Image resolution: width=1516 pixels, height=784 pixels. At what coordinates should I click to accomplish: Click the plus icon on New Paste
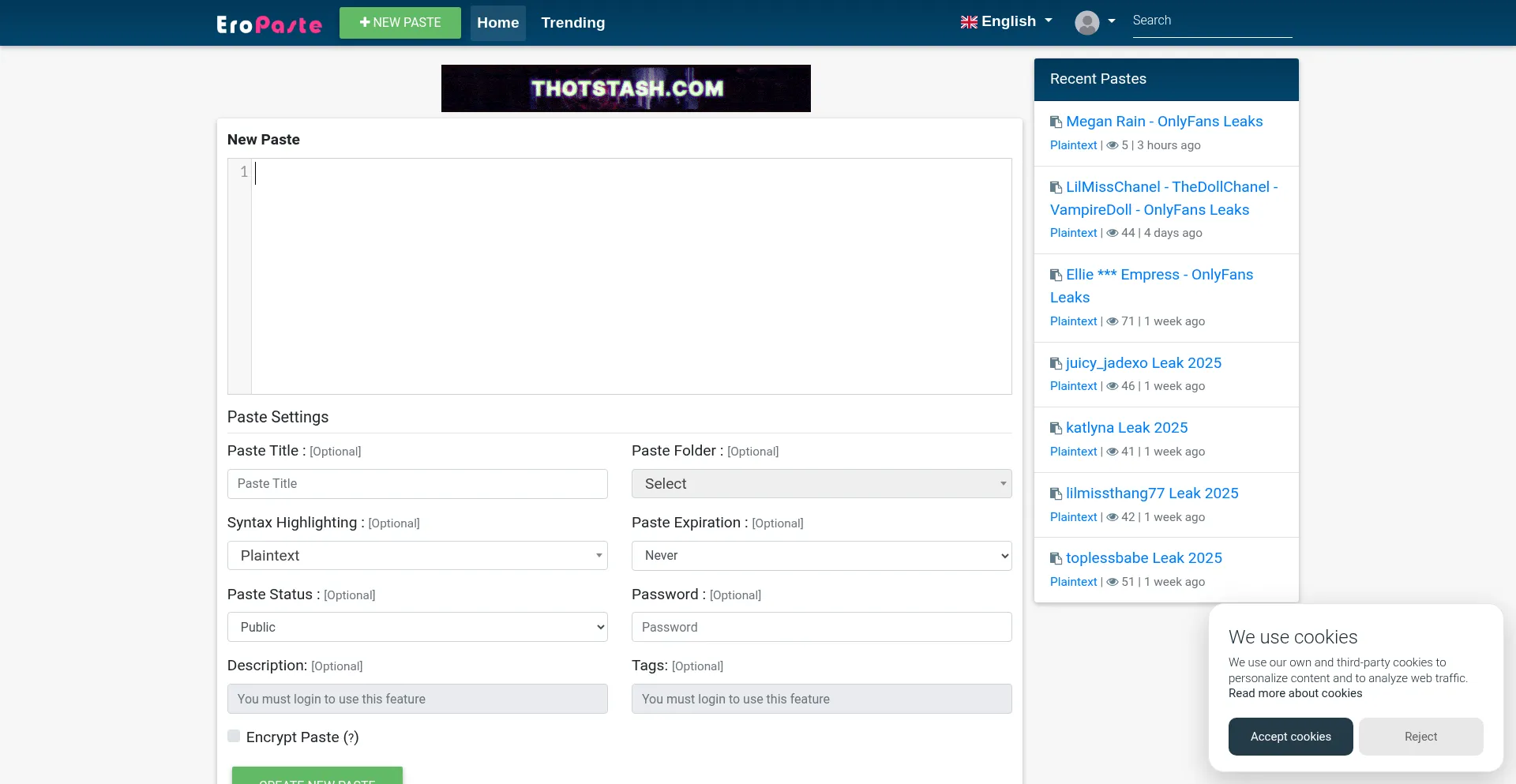pos(365,22)
